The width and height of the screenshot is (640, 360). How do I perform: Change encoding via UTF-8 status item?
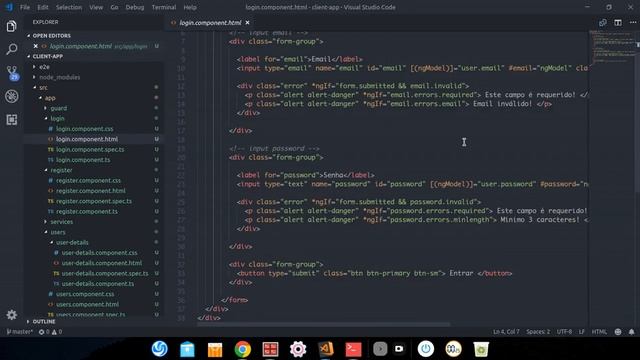pos(564,332)
